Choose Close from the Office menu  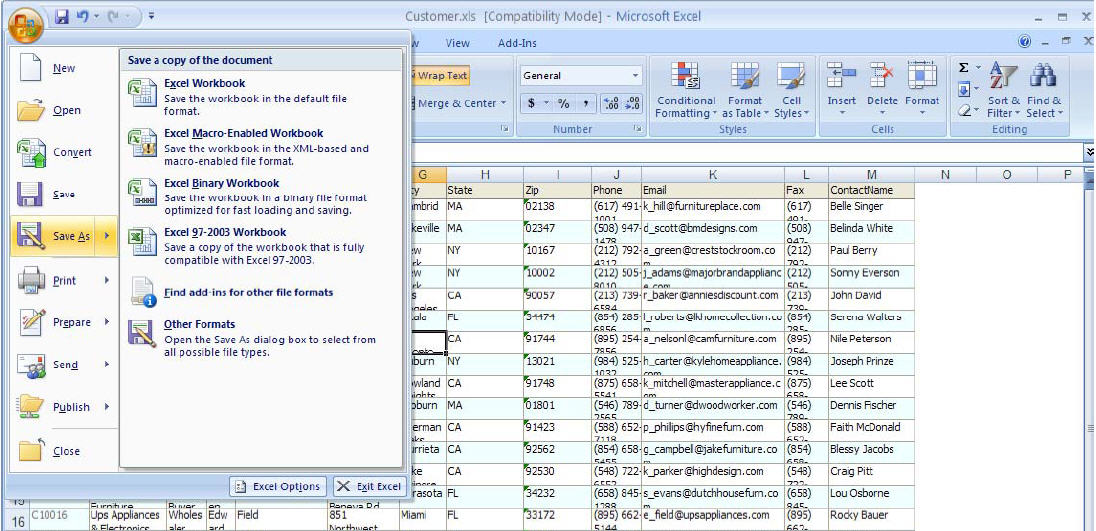pos(66,451)
